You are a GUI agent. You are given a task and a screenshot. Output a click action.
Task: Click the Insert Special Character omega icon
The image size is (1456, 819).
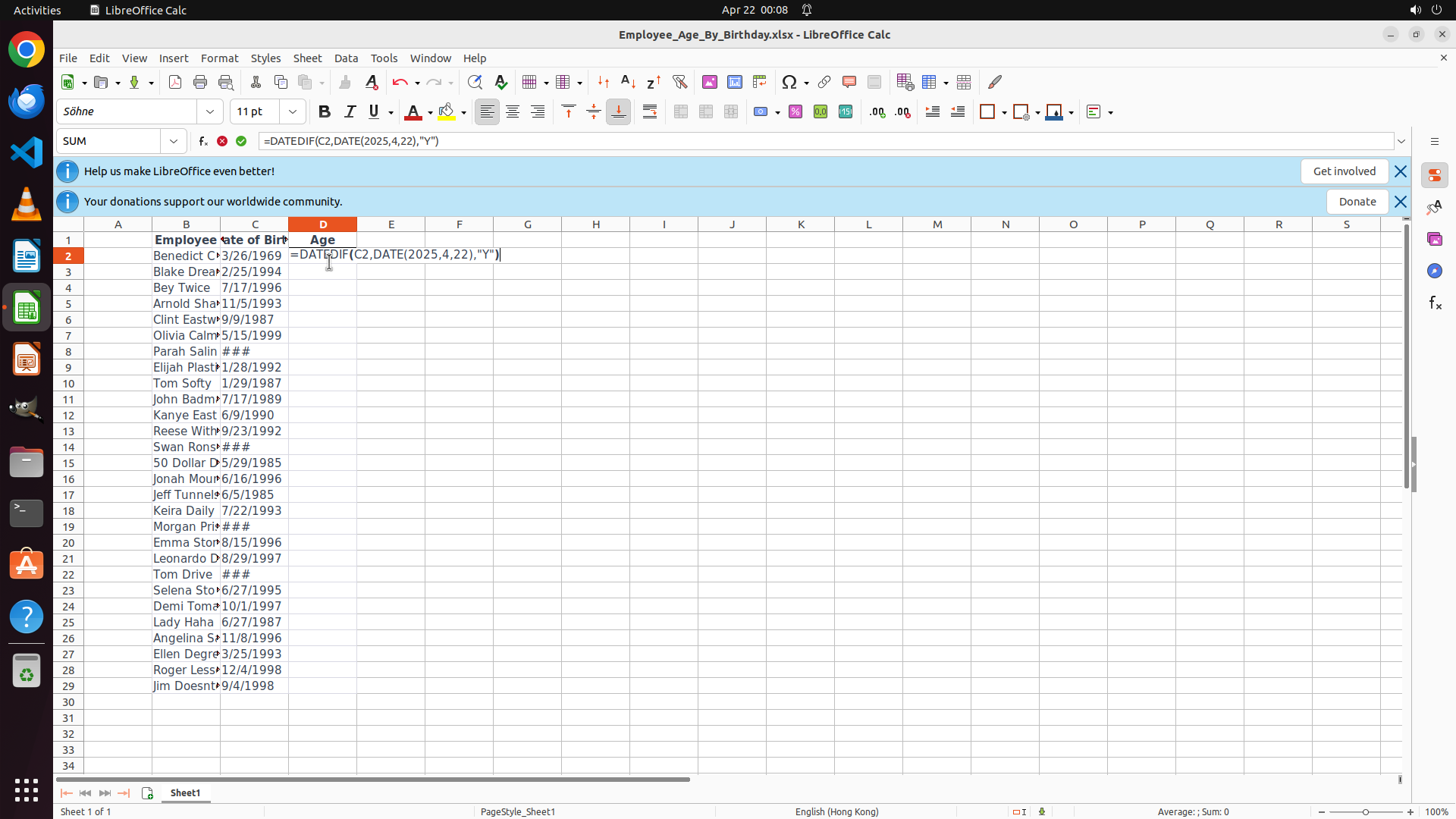coord(789,82)
